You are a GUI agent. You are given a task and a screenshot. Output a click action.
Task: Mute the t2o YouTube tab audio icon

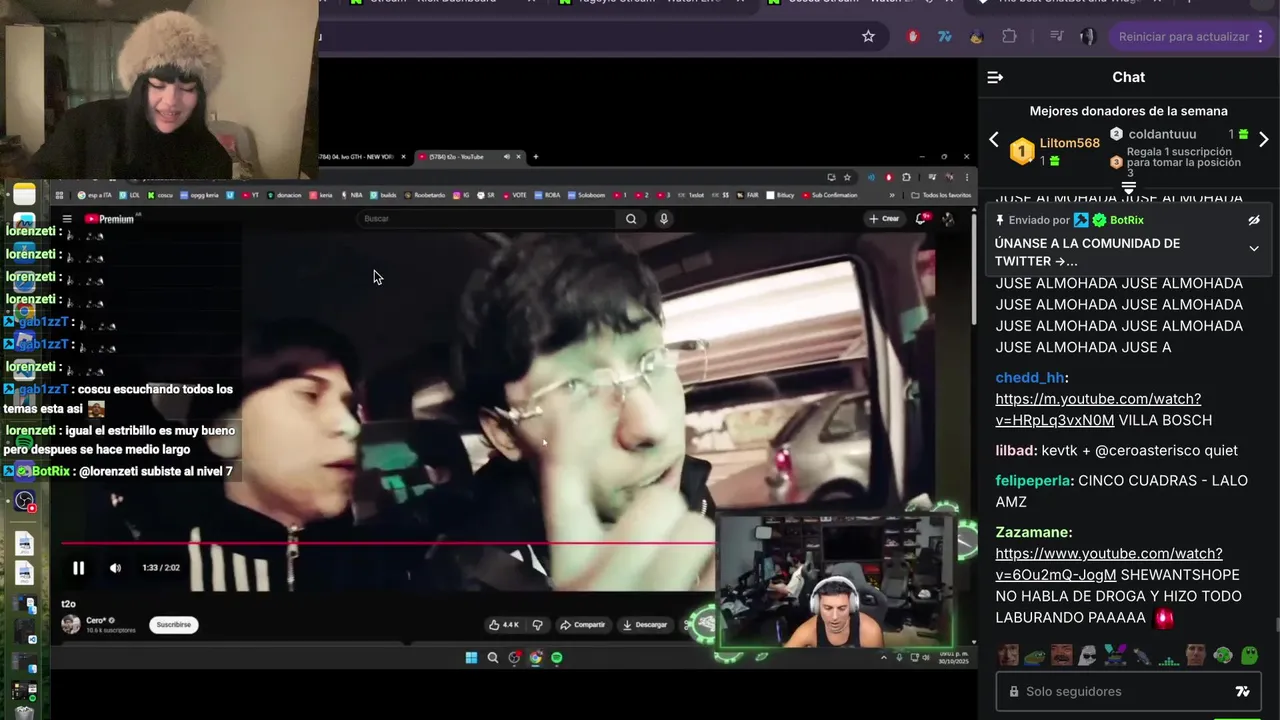506,157
